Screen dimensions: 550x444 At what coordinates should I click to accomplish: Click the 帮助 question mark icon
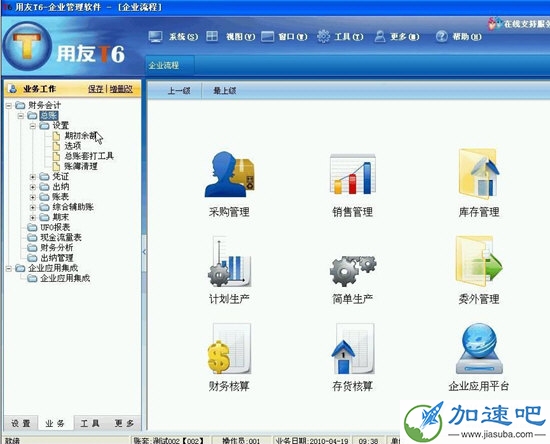(x=442, y=36)
